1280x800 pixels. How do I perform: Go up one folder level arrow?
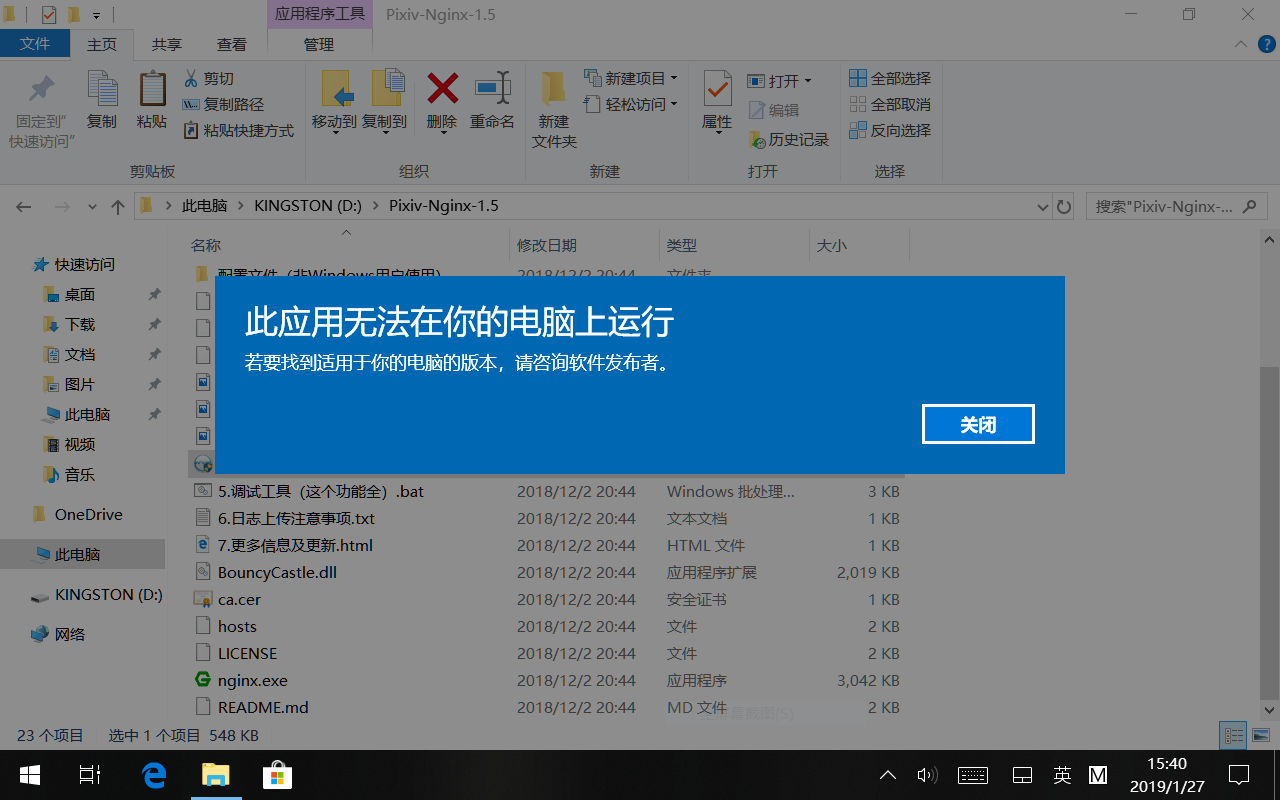pos(118,207)
